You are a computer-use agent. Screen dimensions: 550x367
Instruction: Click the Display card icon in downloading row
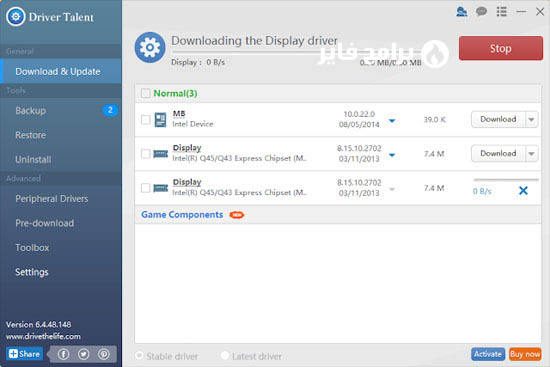[x=161, y=188]
